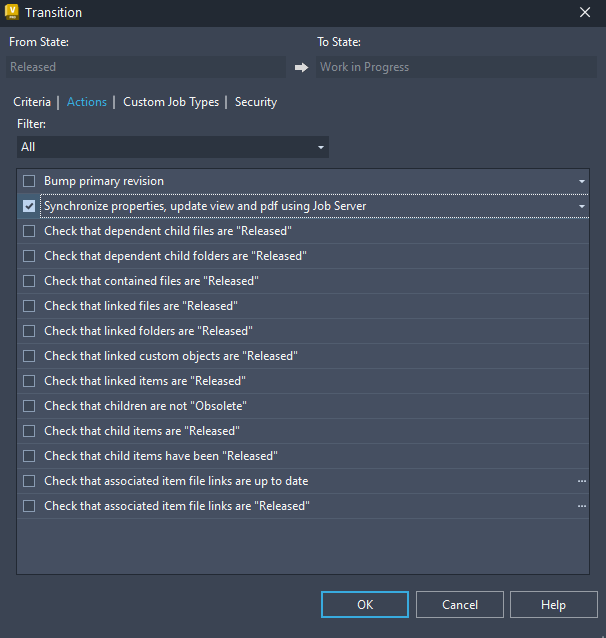Open the Filter dropdown showing All

[173, 147]
